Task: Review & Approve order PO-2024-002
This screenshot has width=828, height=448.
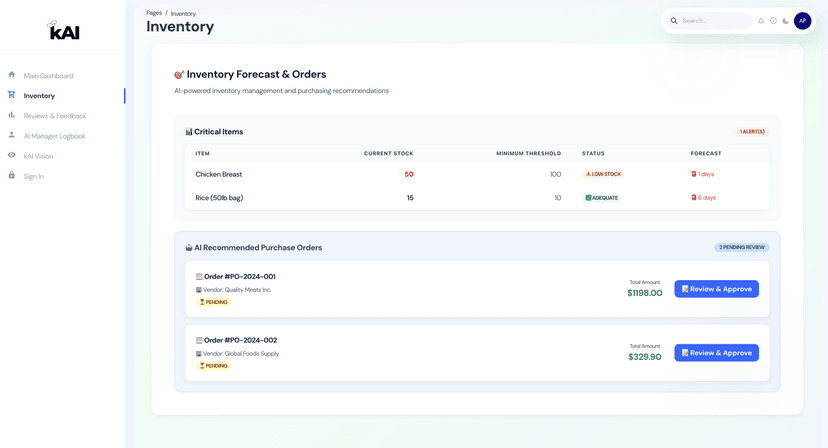Action: point(716,353)
